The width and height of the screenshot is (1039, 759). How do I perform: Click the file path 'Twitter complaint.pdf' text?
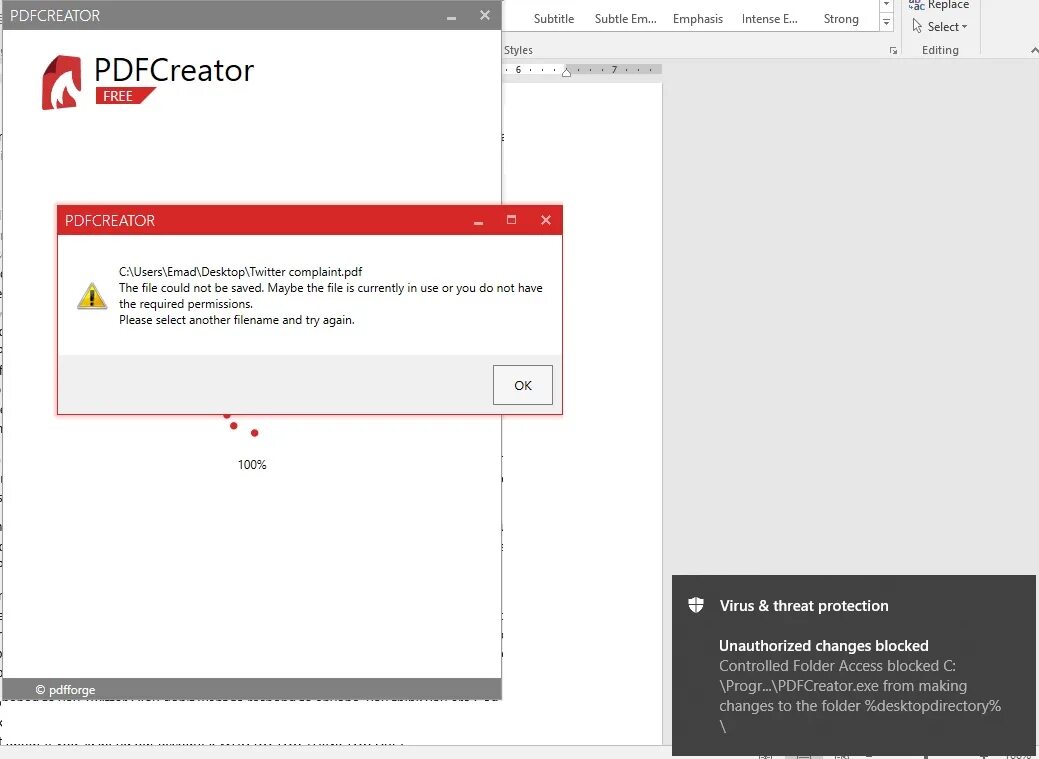click(241, 272)
